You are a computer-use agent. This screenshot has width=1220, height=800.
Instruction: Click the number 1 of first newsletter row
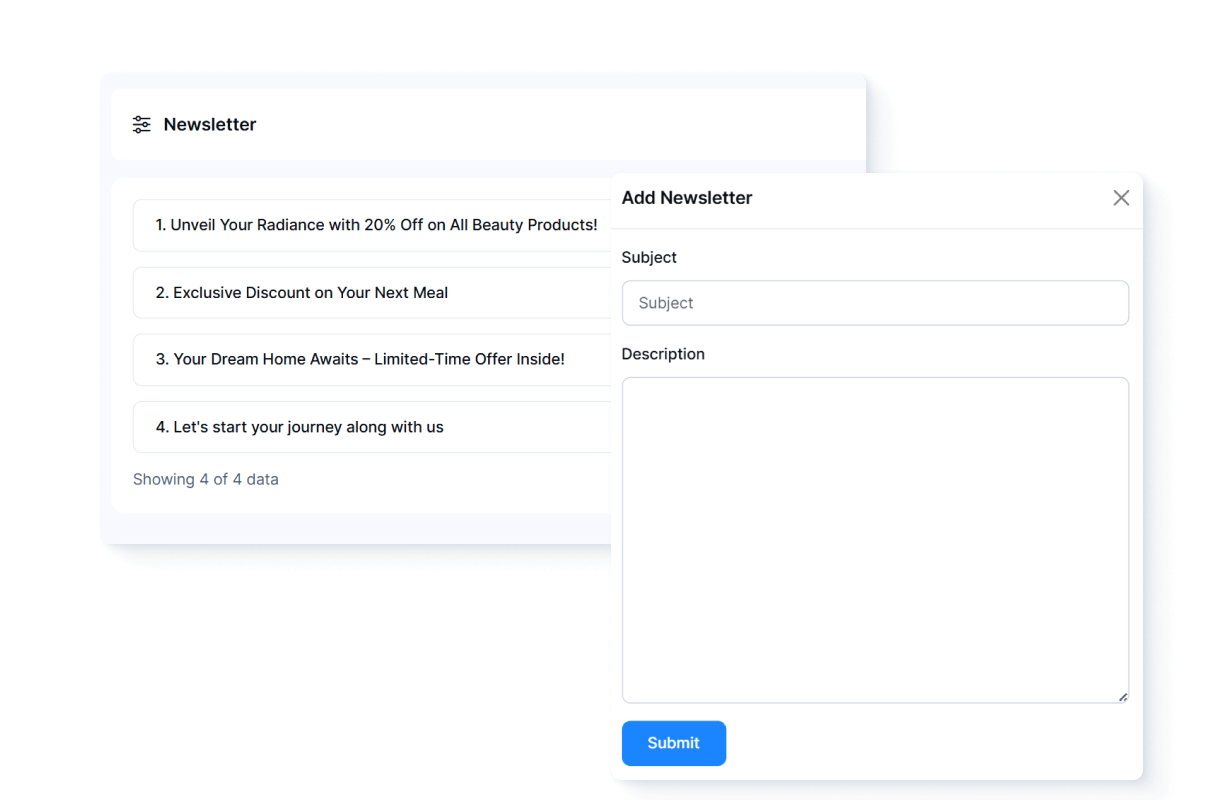(159, 225)
